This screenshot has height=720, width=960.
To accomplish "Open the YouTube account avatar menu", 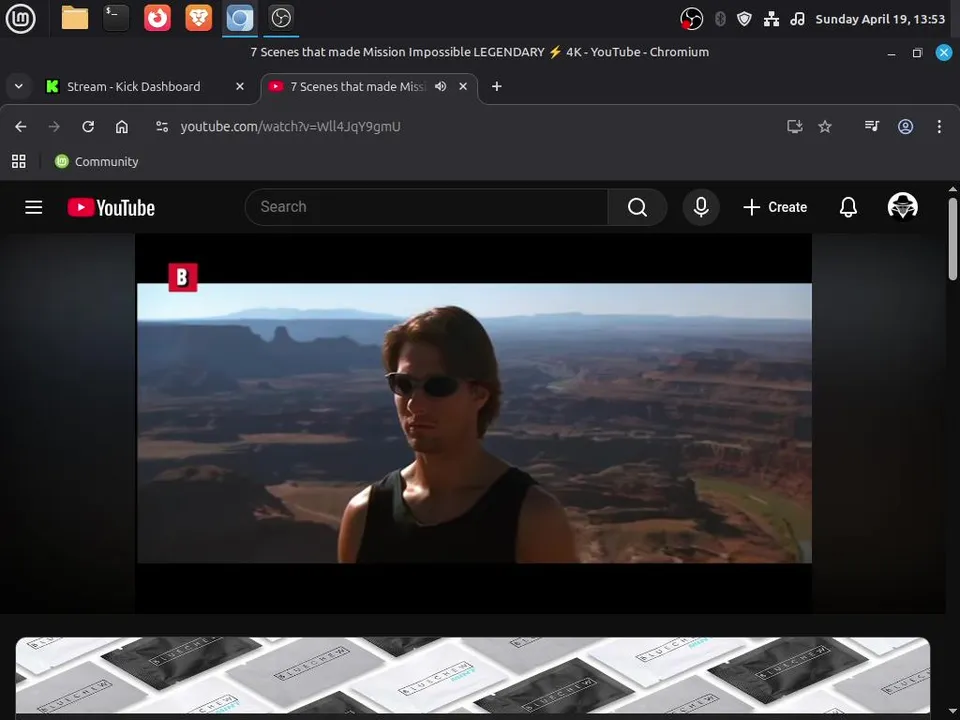I will click(902, 206).
